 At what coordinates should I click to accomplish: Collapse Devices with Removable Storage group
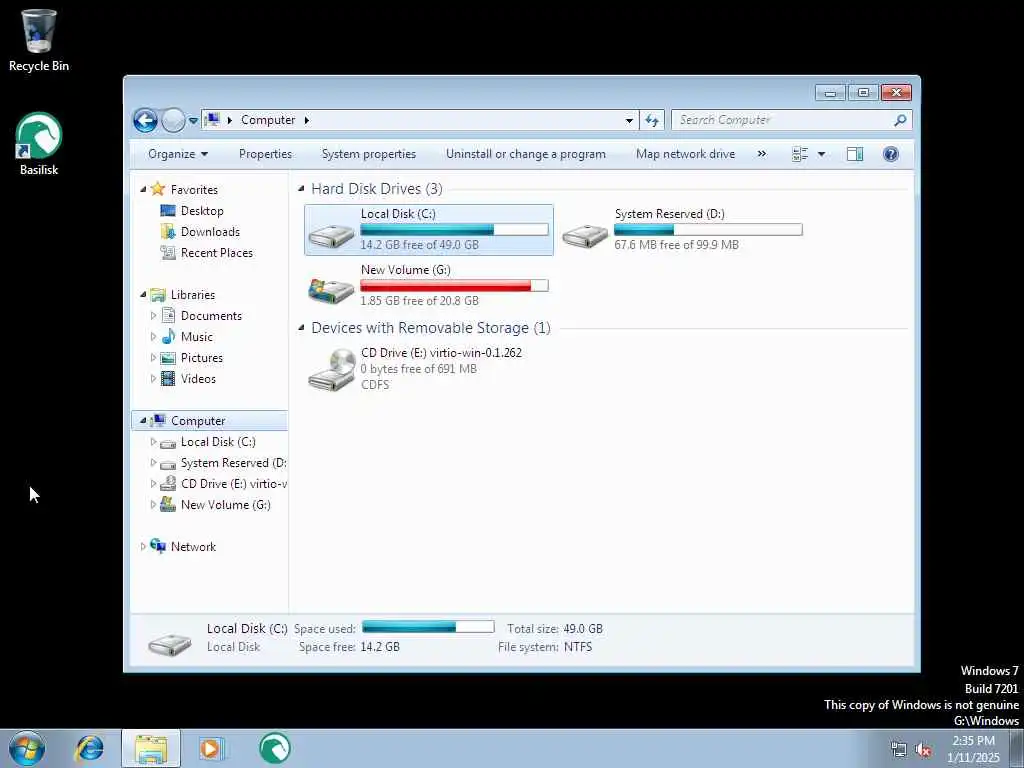tap(301, 328)
